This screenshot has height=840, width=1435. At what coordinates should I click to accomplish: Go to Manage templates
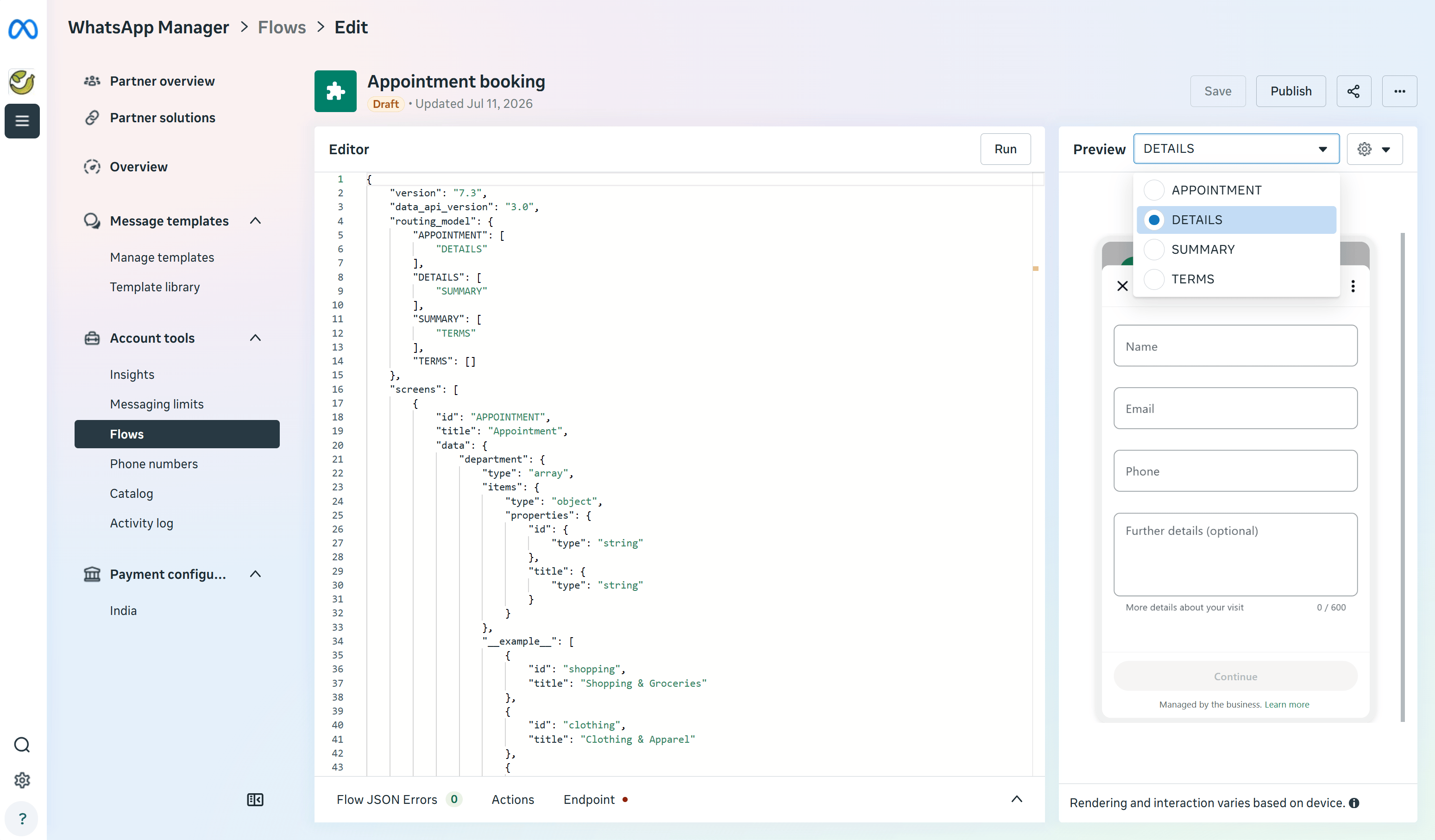[162, 257]
